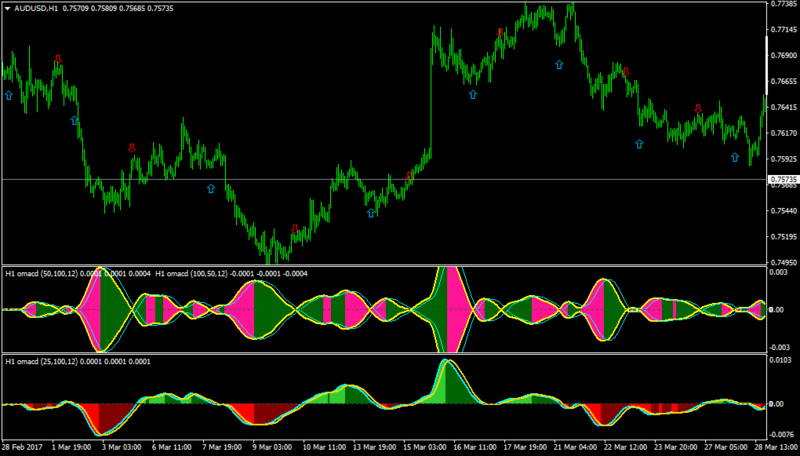Click the 3 Mar 03:00 time label
This screenshot has width=800, height=456.
121,447
